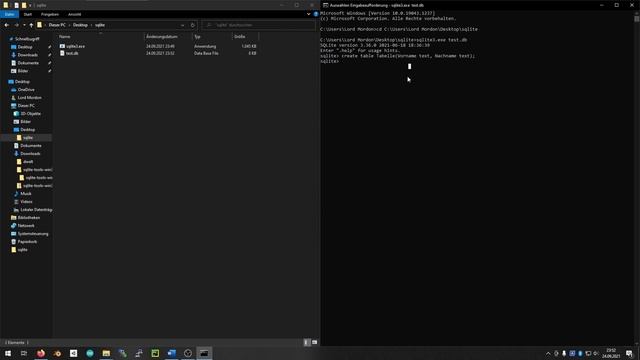Image resolution: width=640 pixels, height=360 pixels.
Task: Open Videos in the navigation tree
Action: pyautogui.click(x=26, y=202)
